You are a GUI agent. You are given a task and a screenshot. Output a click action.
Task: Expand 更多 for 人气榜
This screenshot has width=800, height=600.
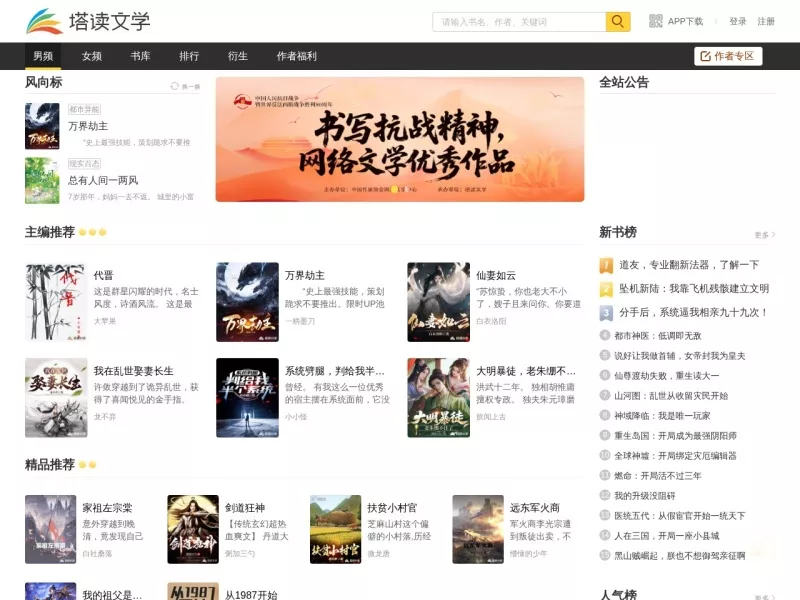pos(765,597)
